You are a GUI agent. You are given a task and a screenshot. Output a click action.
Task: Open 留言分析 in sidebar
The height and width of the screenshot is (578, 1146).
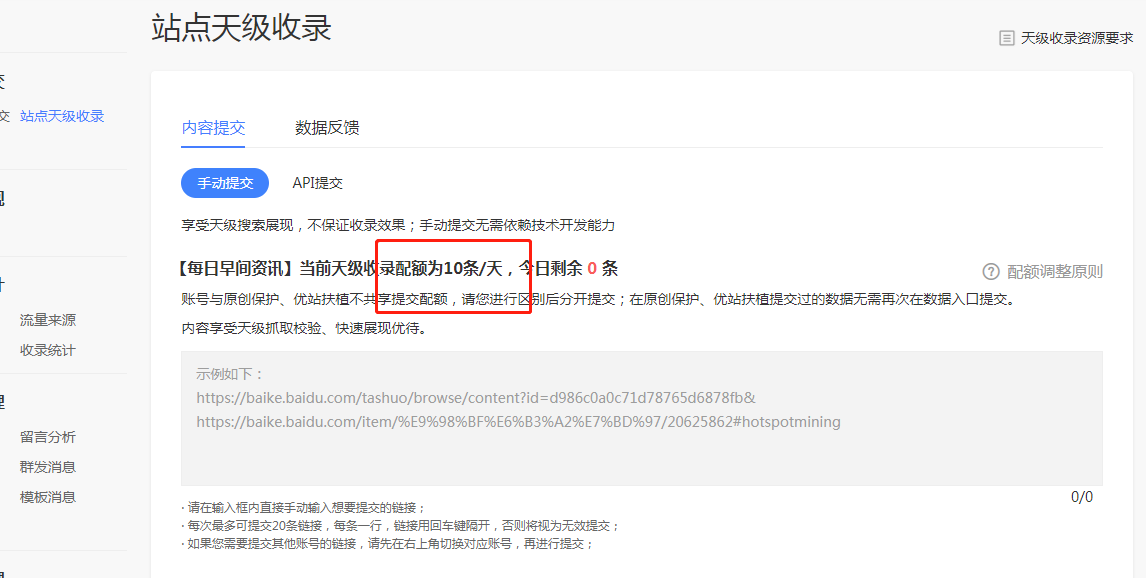click(48, 437)
